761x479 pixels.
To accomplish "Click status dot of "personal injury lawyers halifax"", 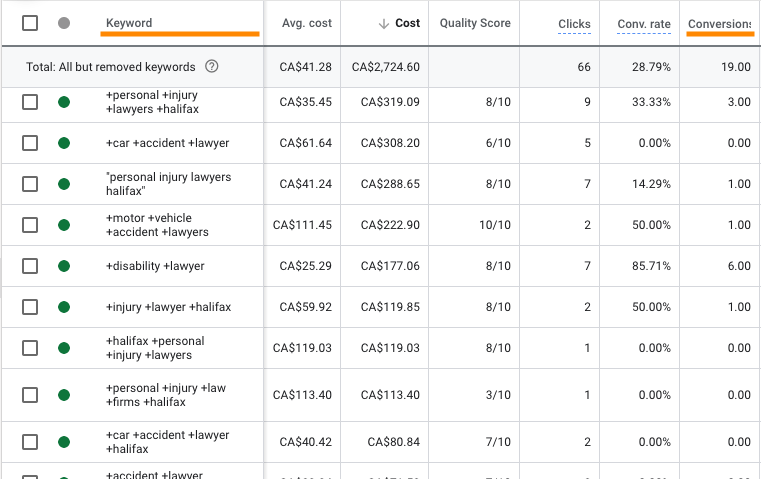I will (64, 184).
